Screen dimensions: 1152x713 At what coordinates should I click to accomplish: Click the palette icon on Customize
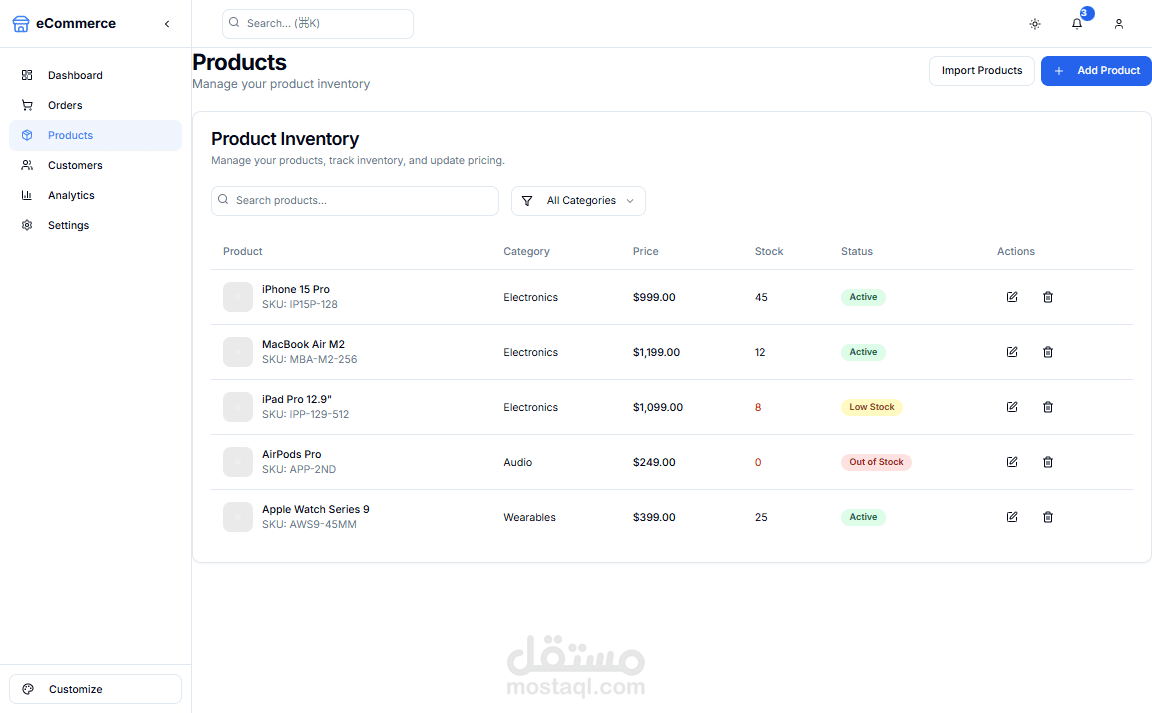point(28,689)
